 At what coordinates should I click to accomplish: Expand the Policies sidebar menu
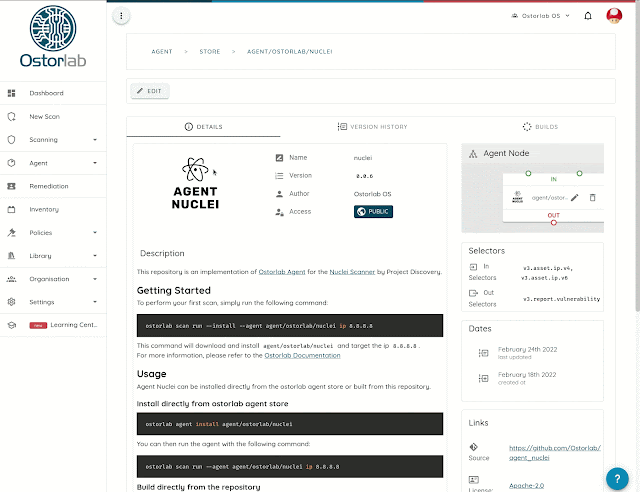95,233
